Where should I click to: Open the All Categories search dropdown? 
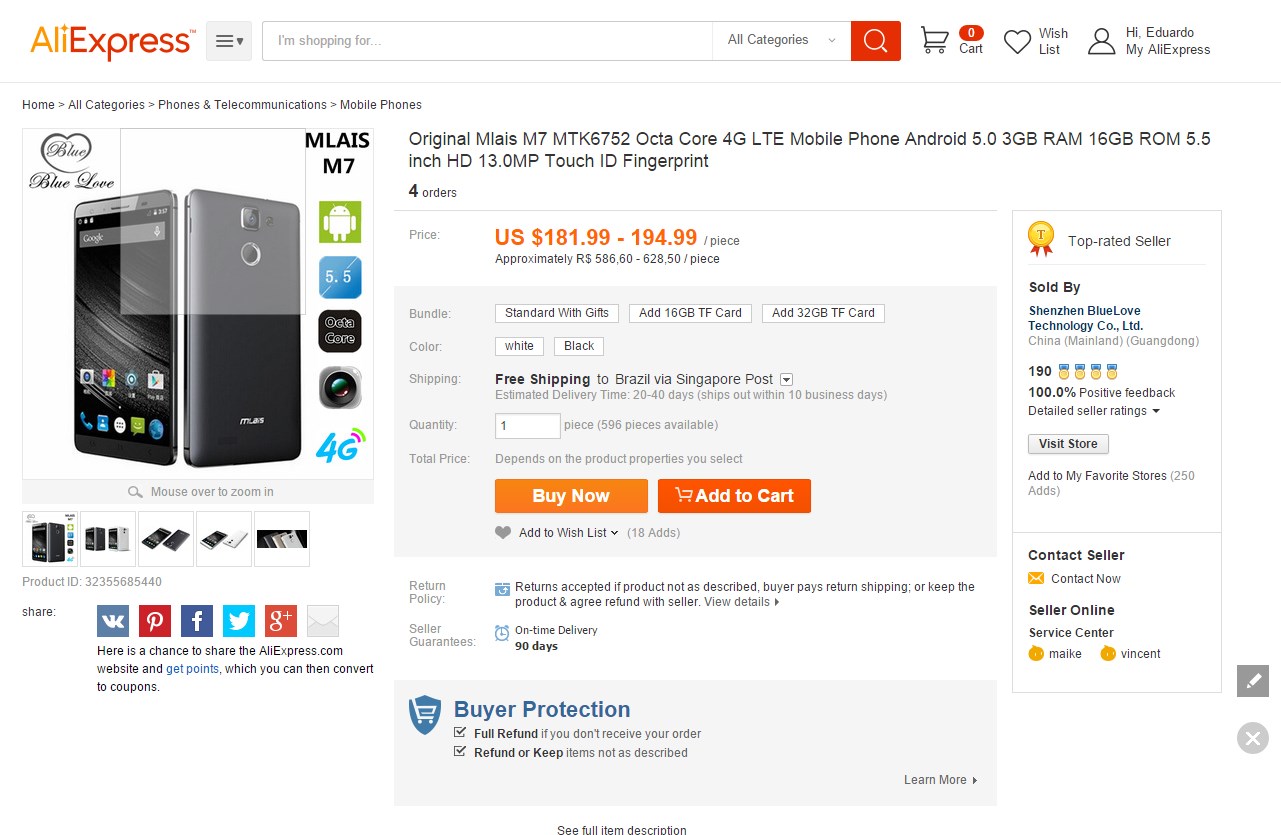coord(781,40)
